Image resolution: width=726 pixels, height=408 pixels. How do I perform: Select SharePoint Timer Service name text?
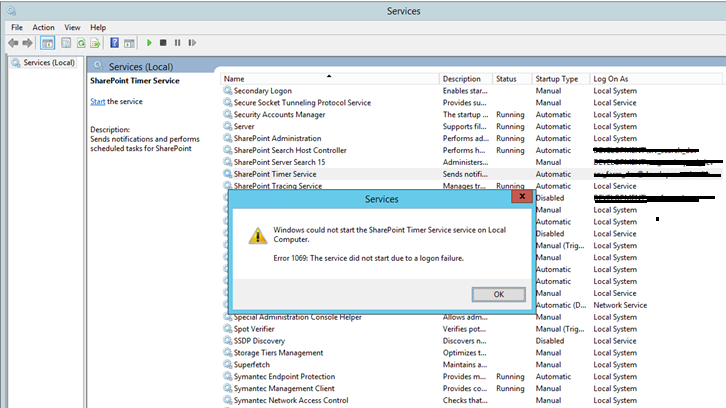pos(275,174)
